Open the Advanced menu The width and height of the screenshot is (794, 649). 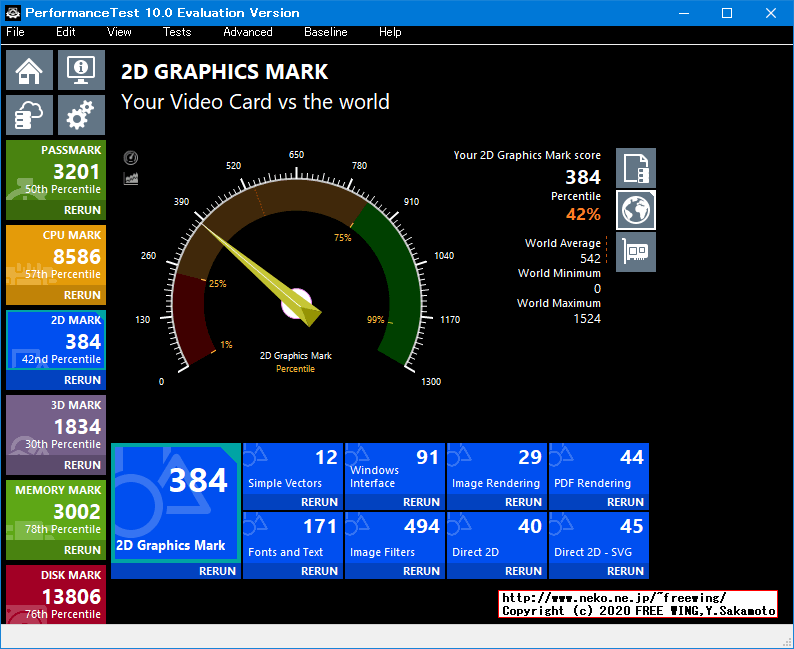point(247,32)
